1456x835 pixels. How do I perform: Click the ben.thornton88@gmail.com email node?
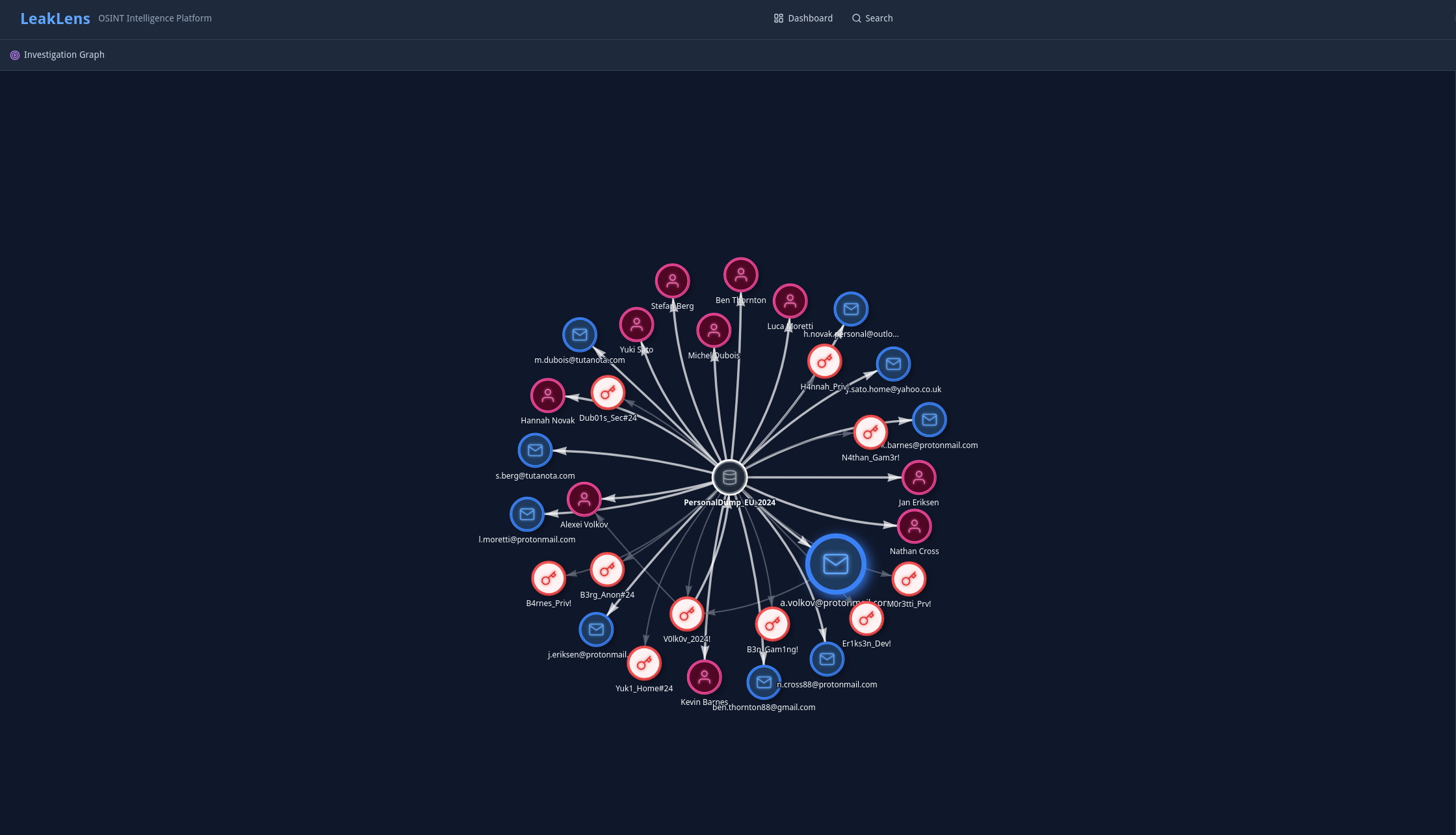[x=764, y=682]
